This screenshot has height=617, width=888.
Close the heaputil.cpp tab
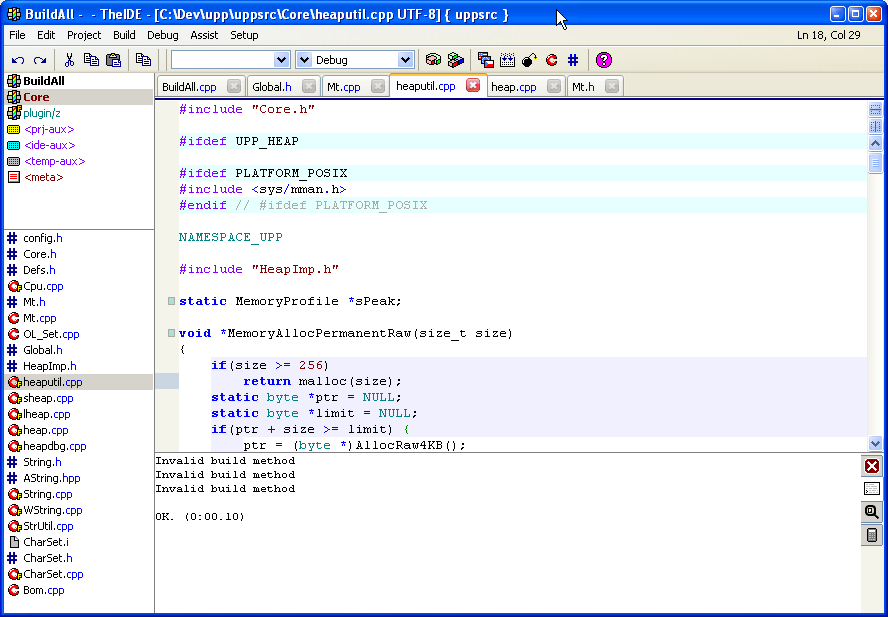[473, 86]
